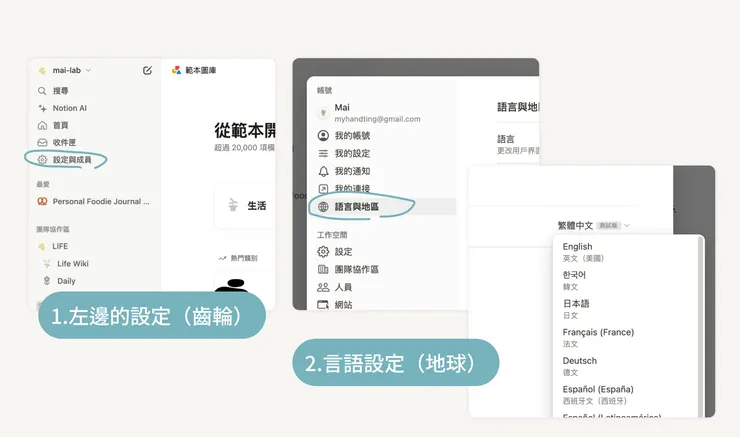Click the 熱門類別 trending icon

[x=222, y=258]
